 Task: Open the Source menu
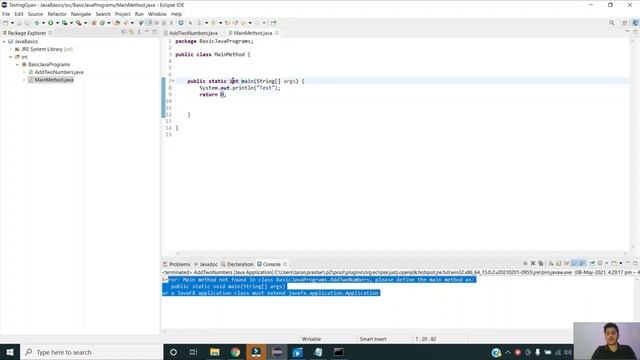click(35, 14)
